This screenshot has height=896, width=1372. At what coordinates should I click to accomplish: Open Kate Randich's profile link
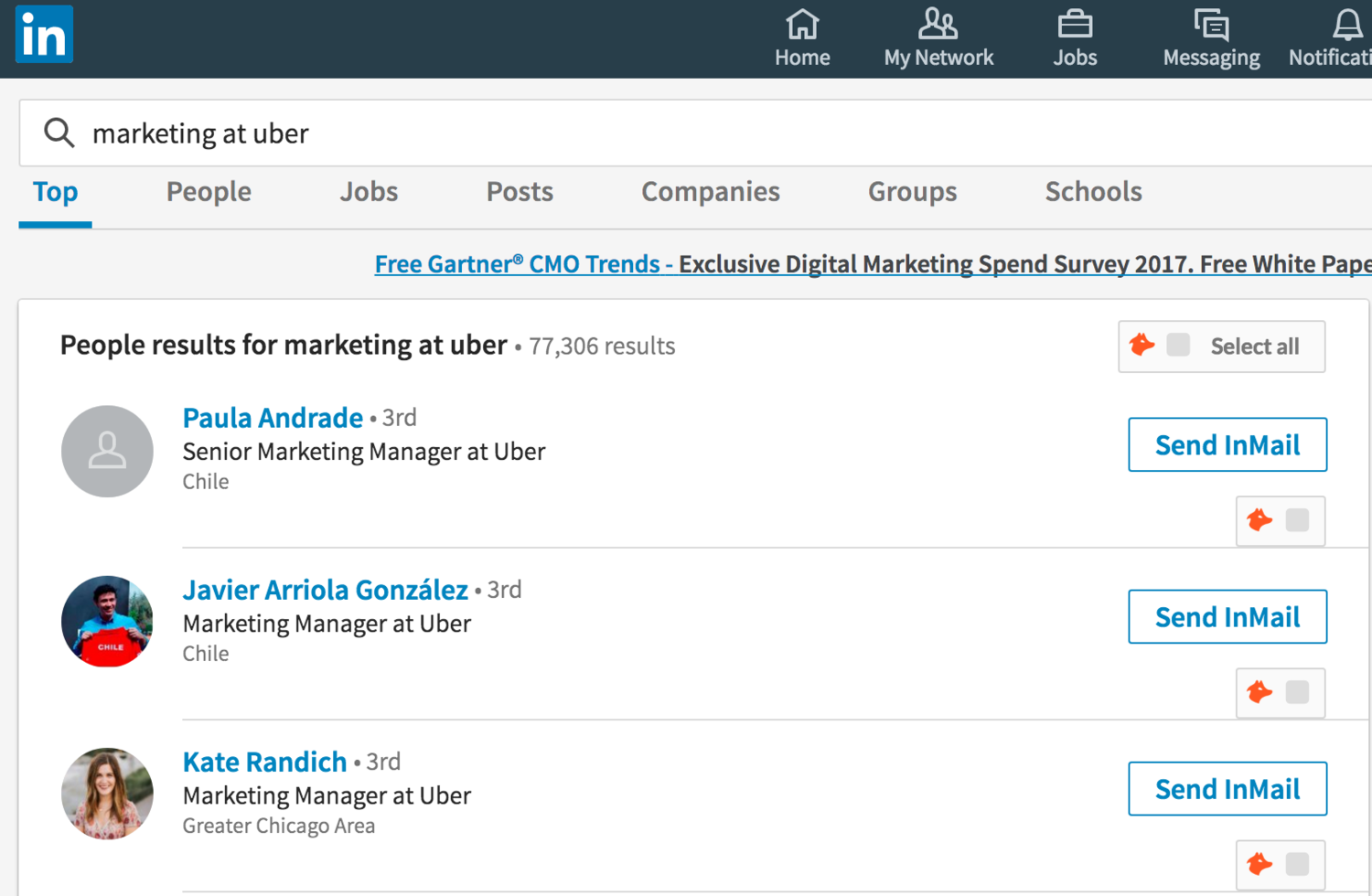click(265, 762)
